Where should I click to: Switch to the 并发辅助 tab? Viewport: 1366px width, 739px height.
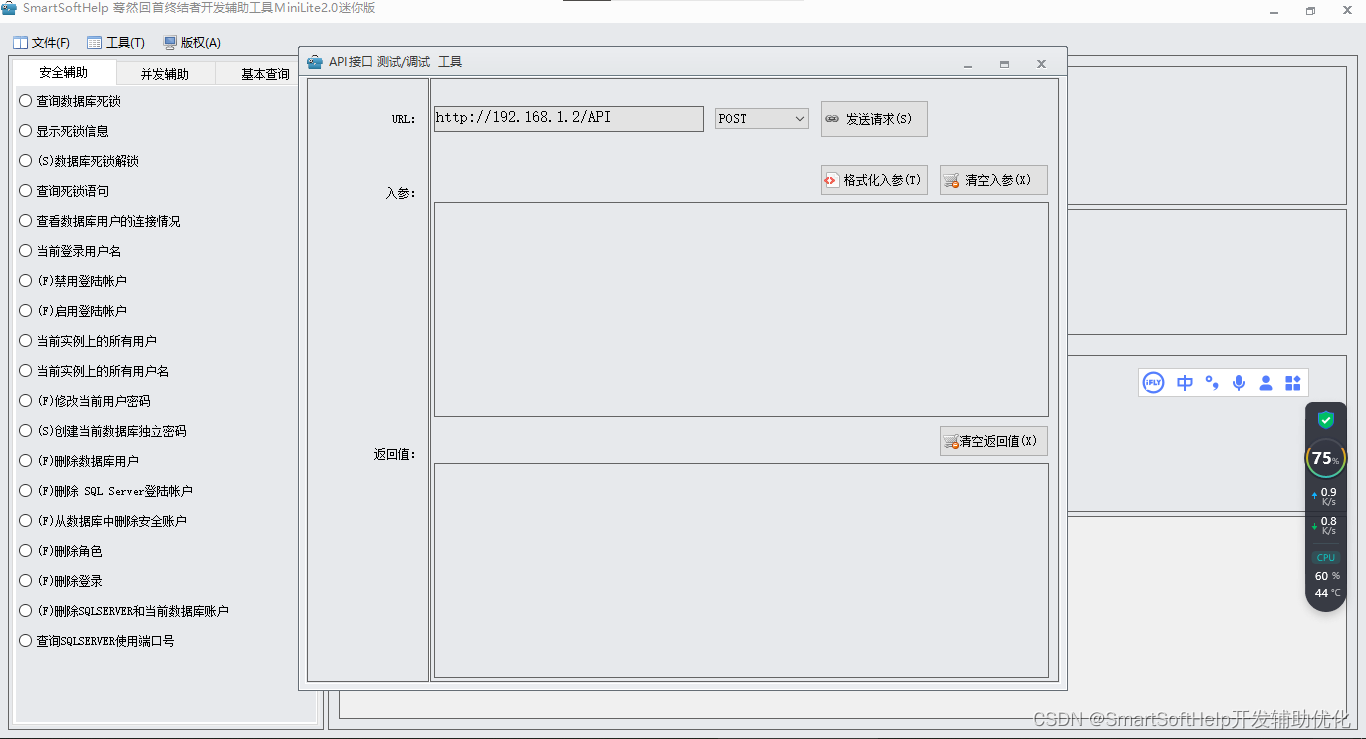tap(165, 74)
